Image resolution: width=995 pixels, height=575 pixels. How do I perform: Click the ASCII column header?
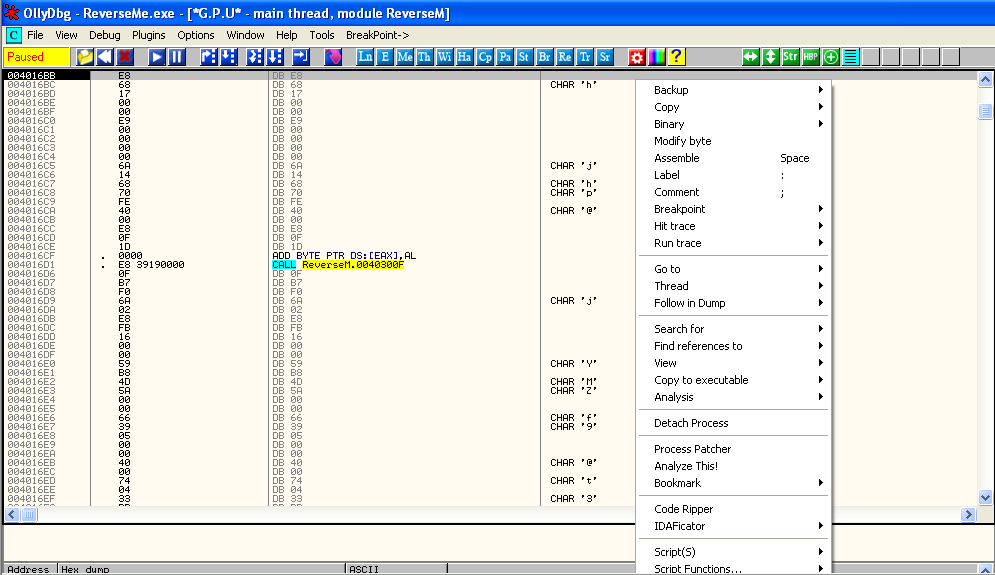tap(396, 569)
